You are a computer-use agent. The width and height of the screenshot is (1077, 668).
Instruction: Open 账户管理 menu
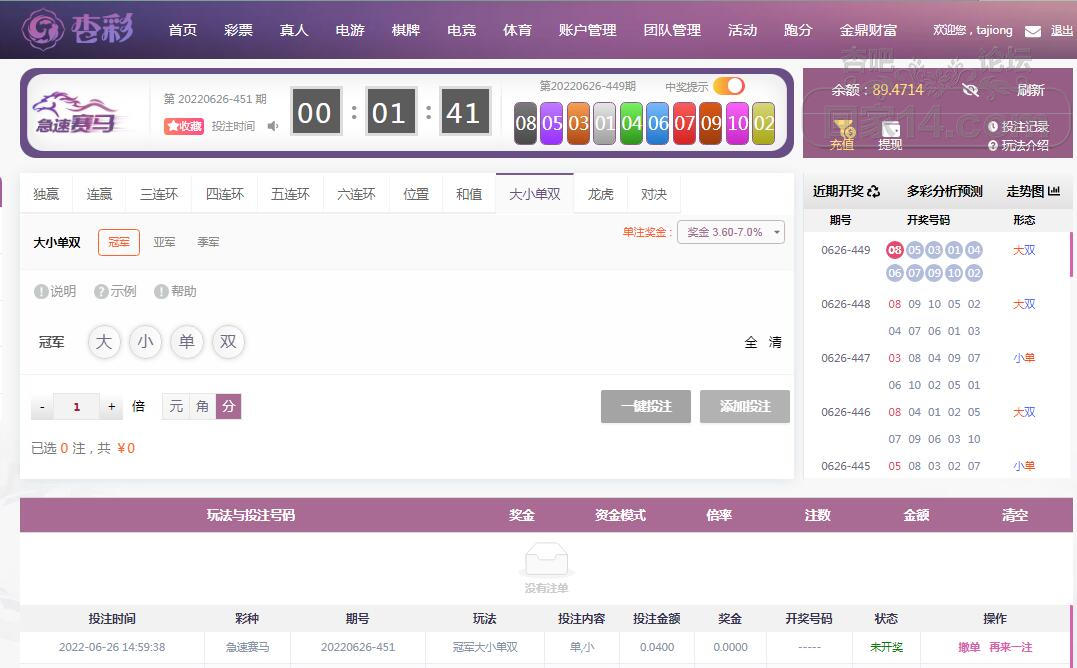pos(587,30)
